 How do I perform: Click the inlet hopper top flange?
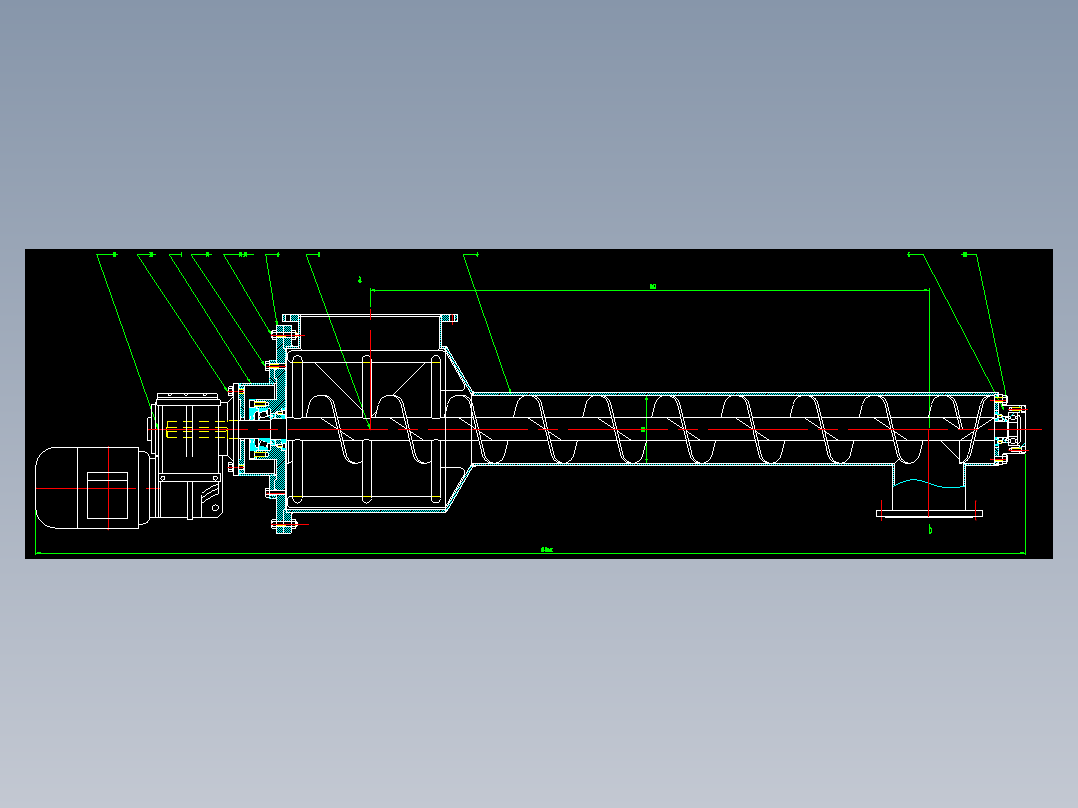(371, 318)
